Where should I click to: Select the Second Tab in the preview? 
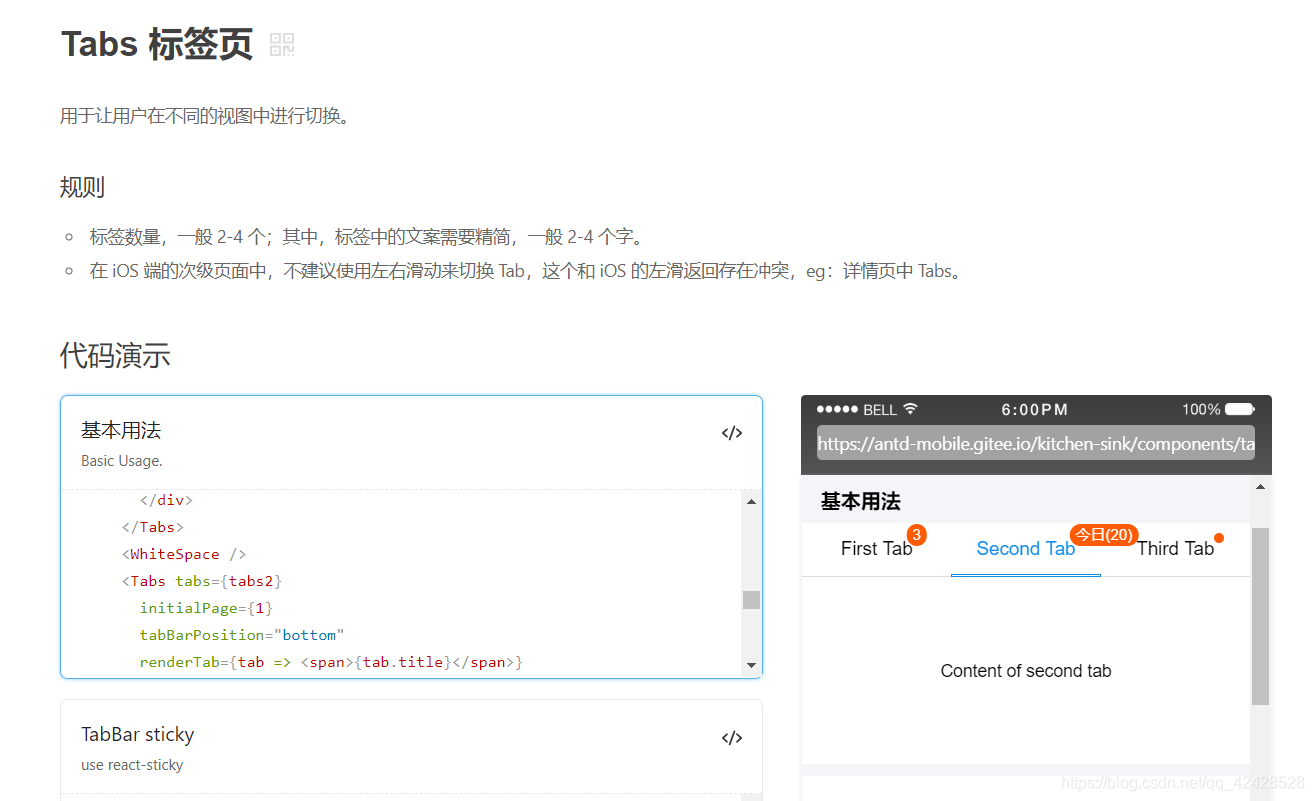tap(1025, 549)
